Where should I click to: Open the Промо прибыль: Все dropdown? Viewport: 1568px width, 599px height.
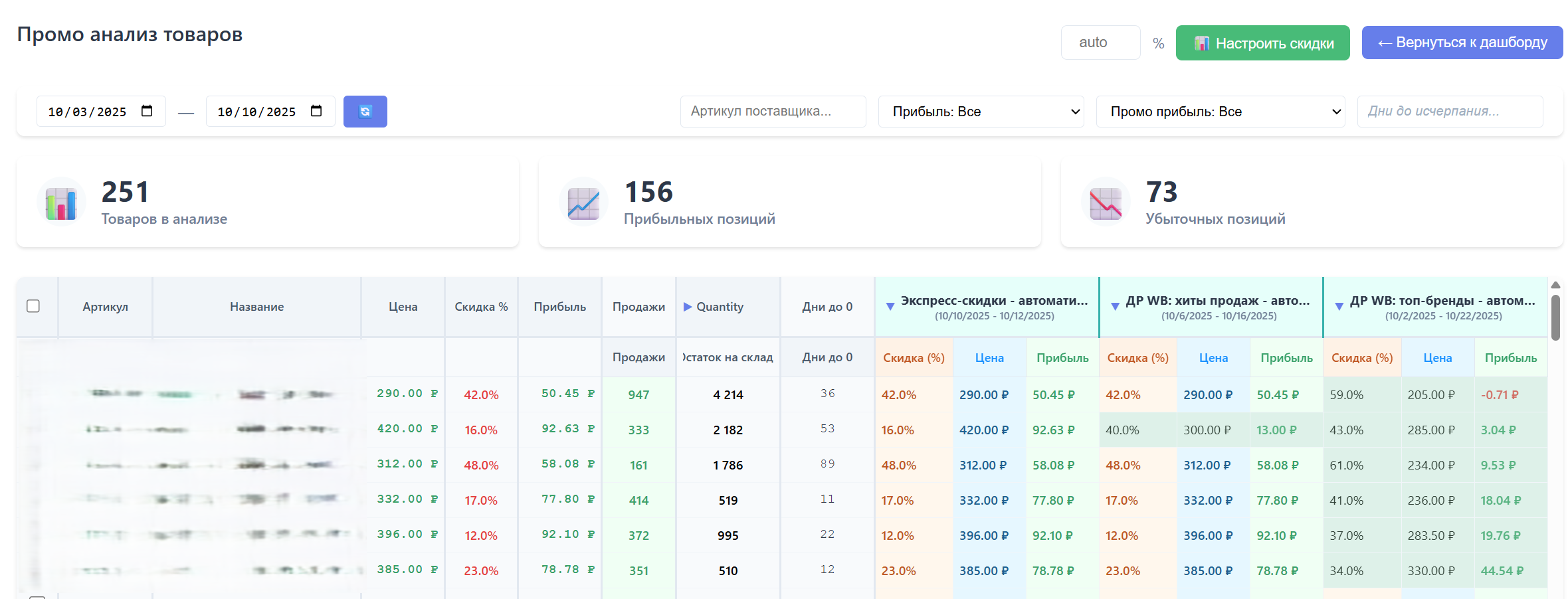coord(1220,112)
